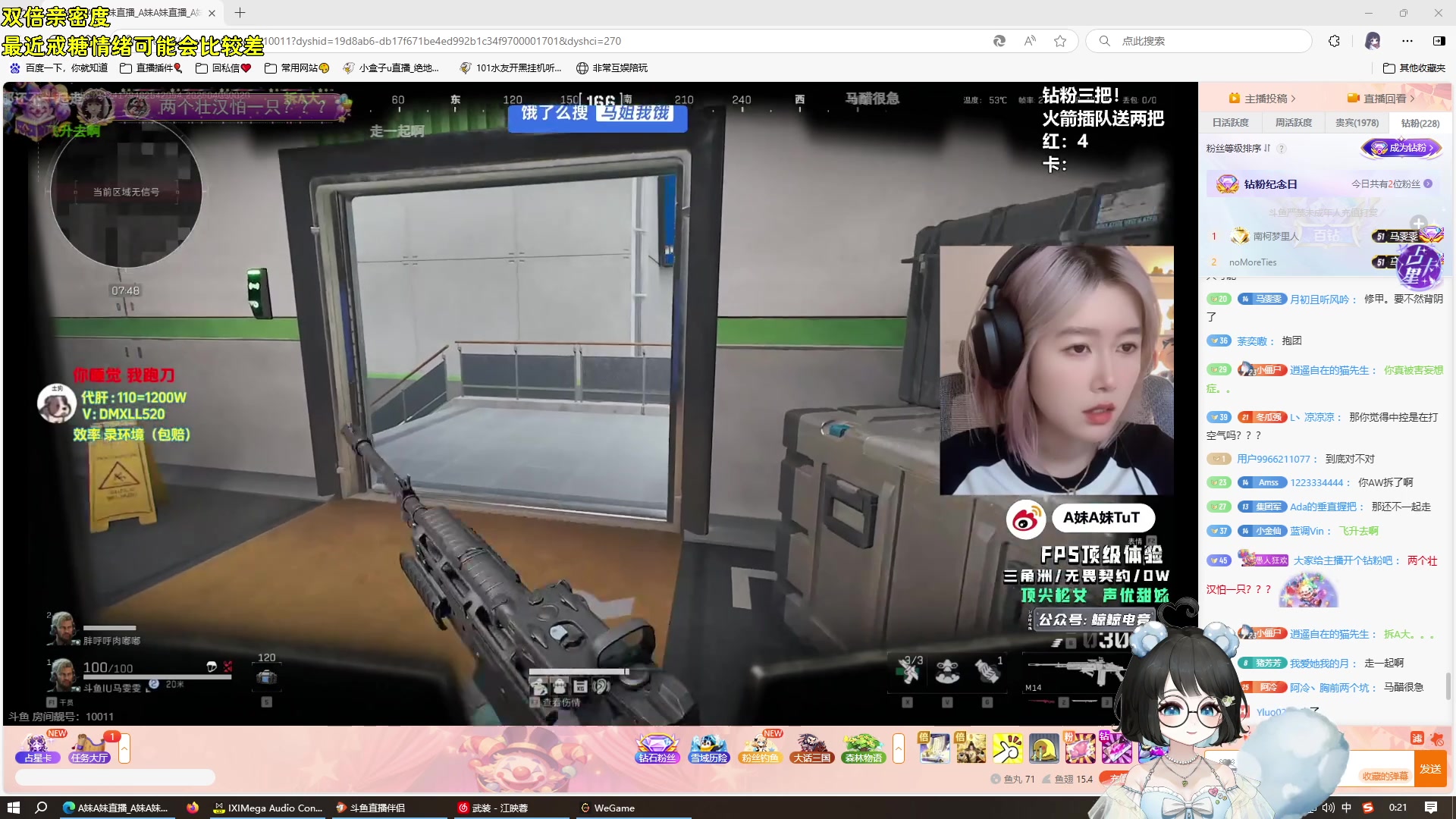Open the notification center icon
The image size is (1456, 819).
click(x=1431, y=808)
